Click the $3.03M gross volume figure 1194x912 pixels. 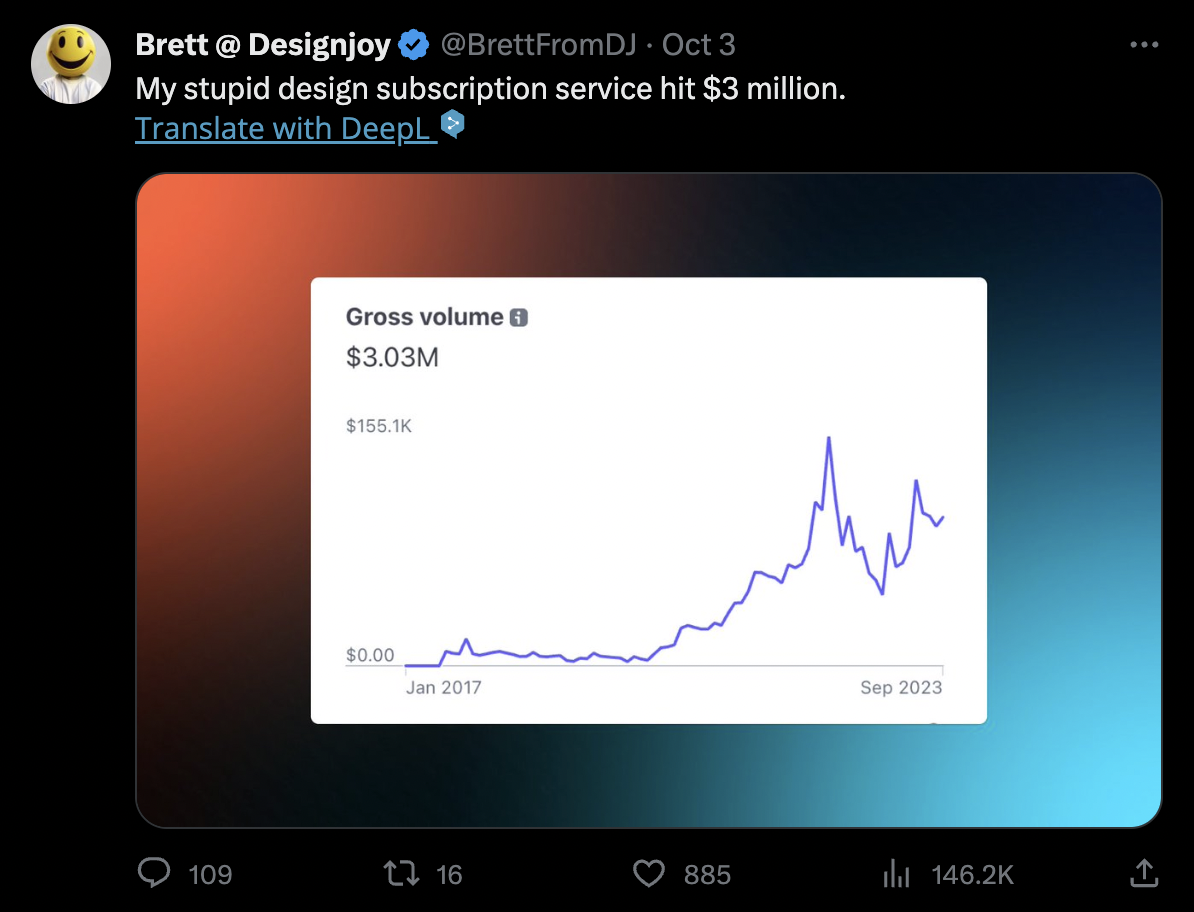point(392,357)
